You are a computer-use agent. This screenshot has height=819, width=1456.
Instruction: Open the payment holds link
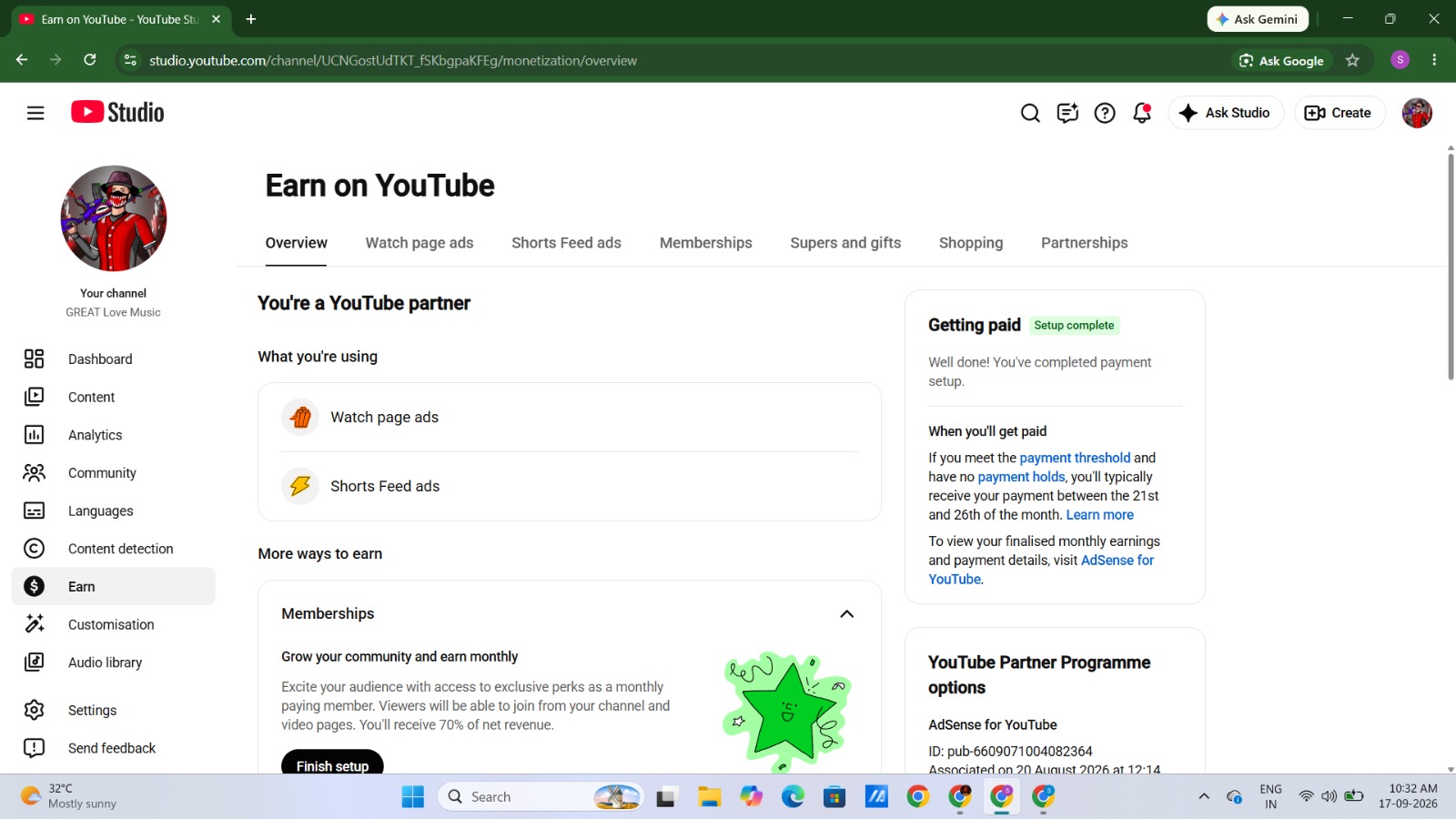coord(1021,477)
